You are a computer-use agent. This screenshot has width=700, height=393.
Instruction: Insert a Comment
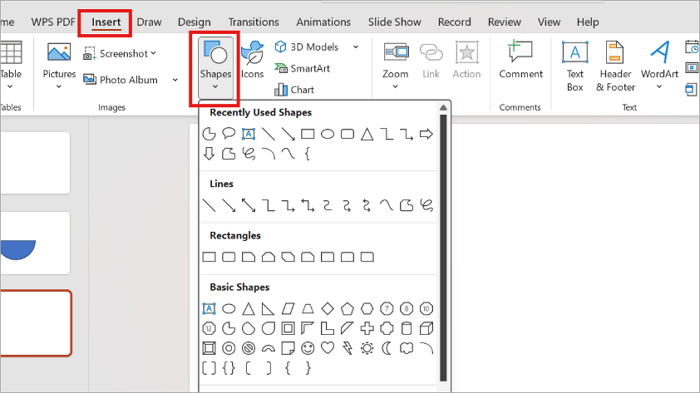(x=521, y=60)
